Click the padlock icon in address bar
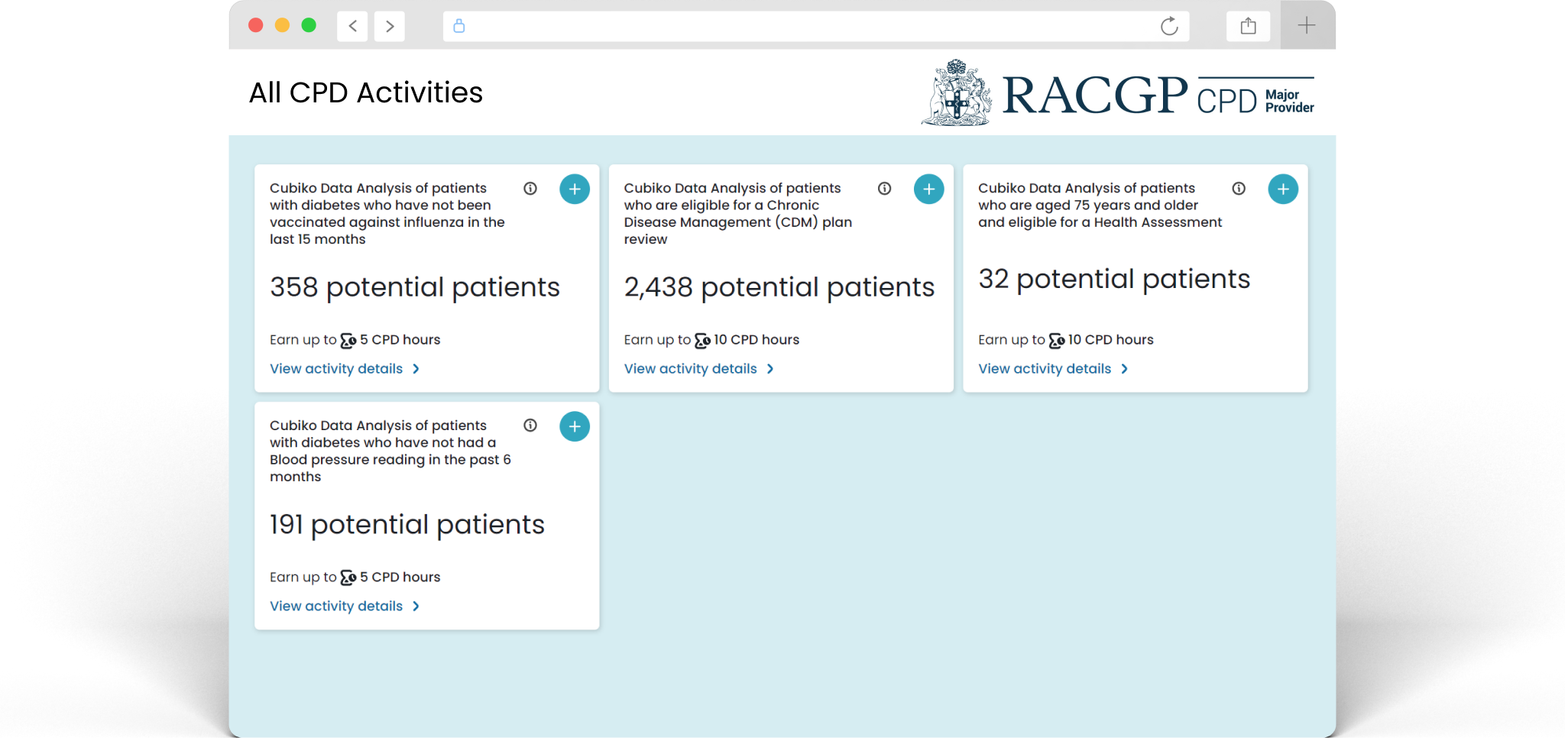 (x=459, y=26)
